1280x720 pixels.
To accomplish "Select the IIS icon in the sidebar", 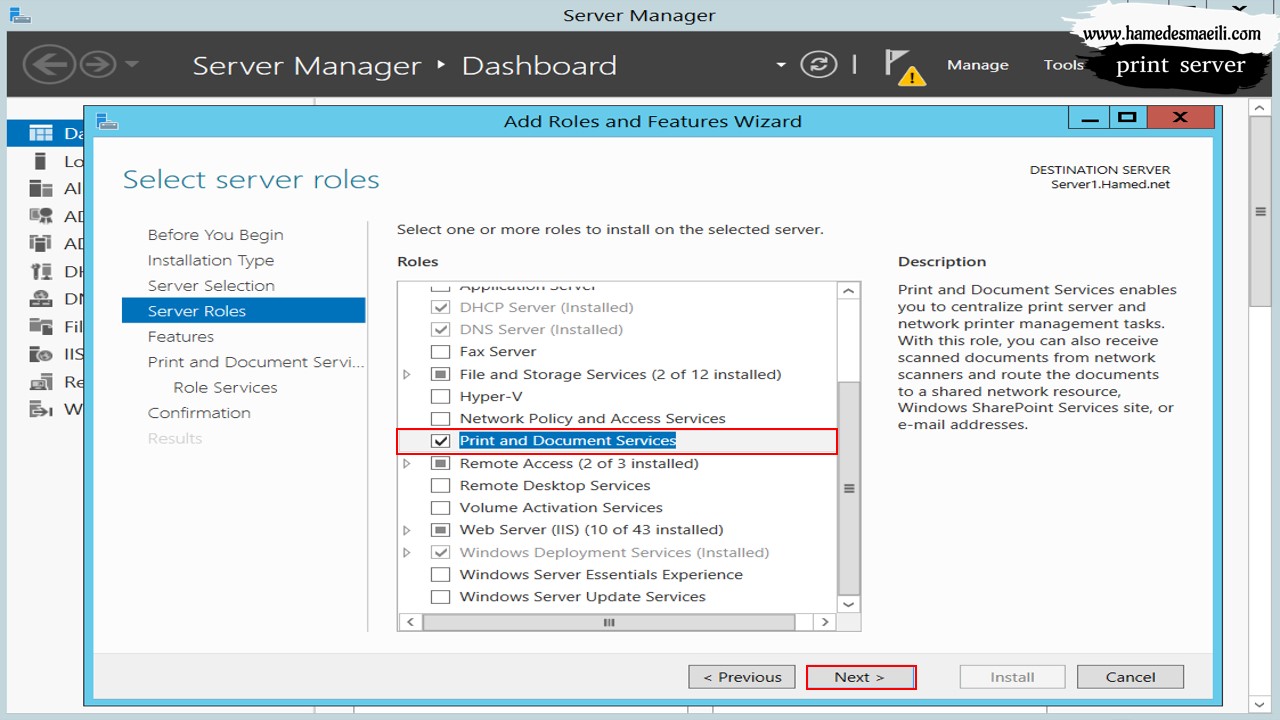I will coord(41,354).
